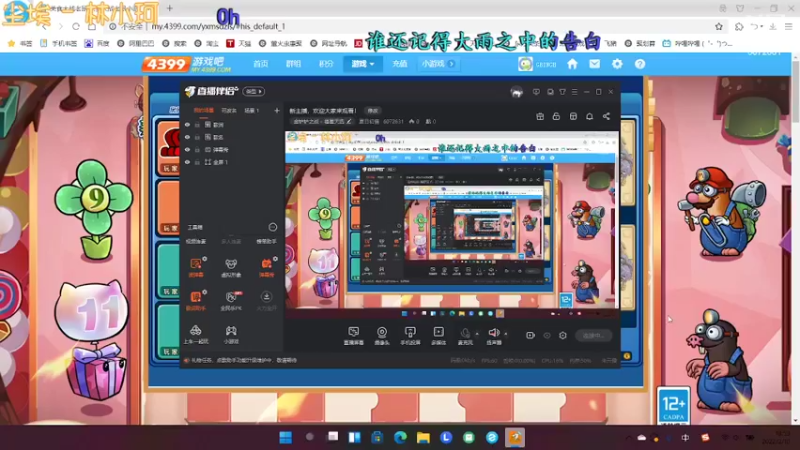
Task: Lock the 弹幕秀 source layer
Action: click(x=197, y=149)
